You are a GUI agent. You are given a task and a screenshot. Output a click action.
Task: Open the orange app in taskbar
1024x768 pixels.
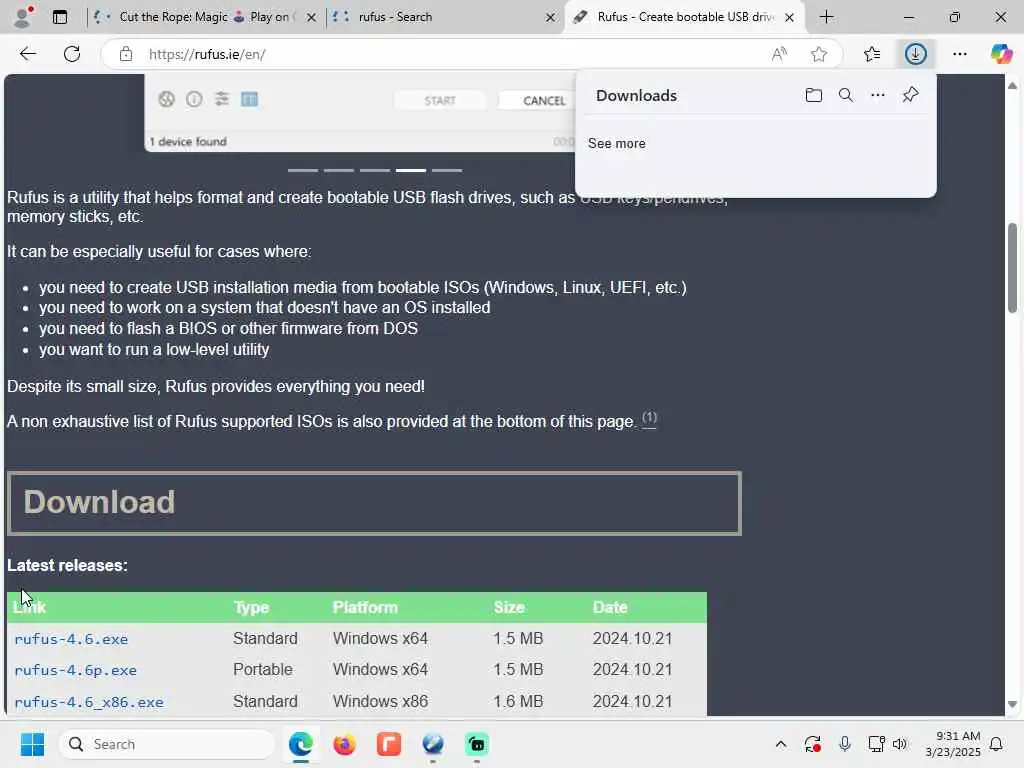tap(389, 744)
